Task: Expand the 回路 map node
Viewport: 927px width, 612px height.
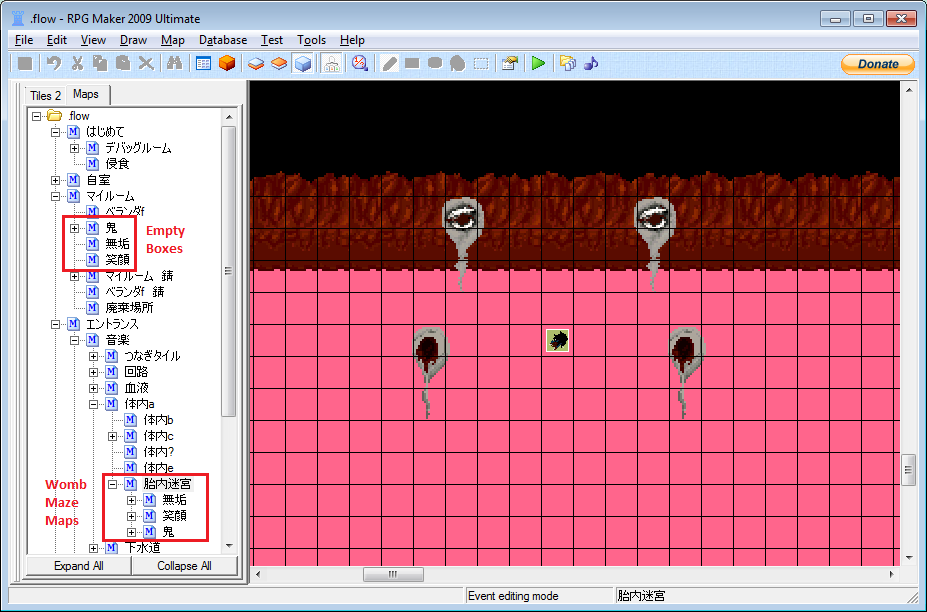Action: 93,372
